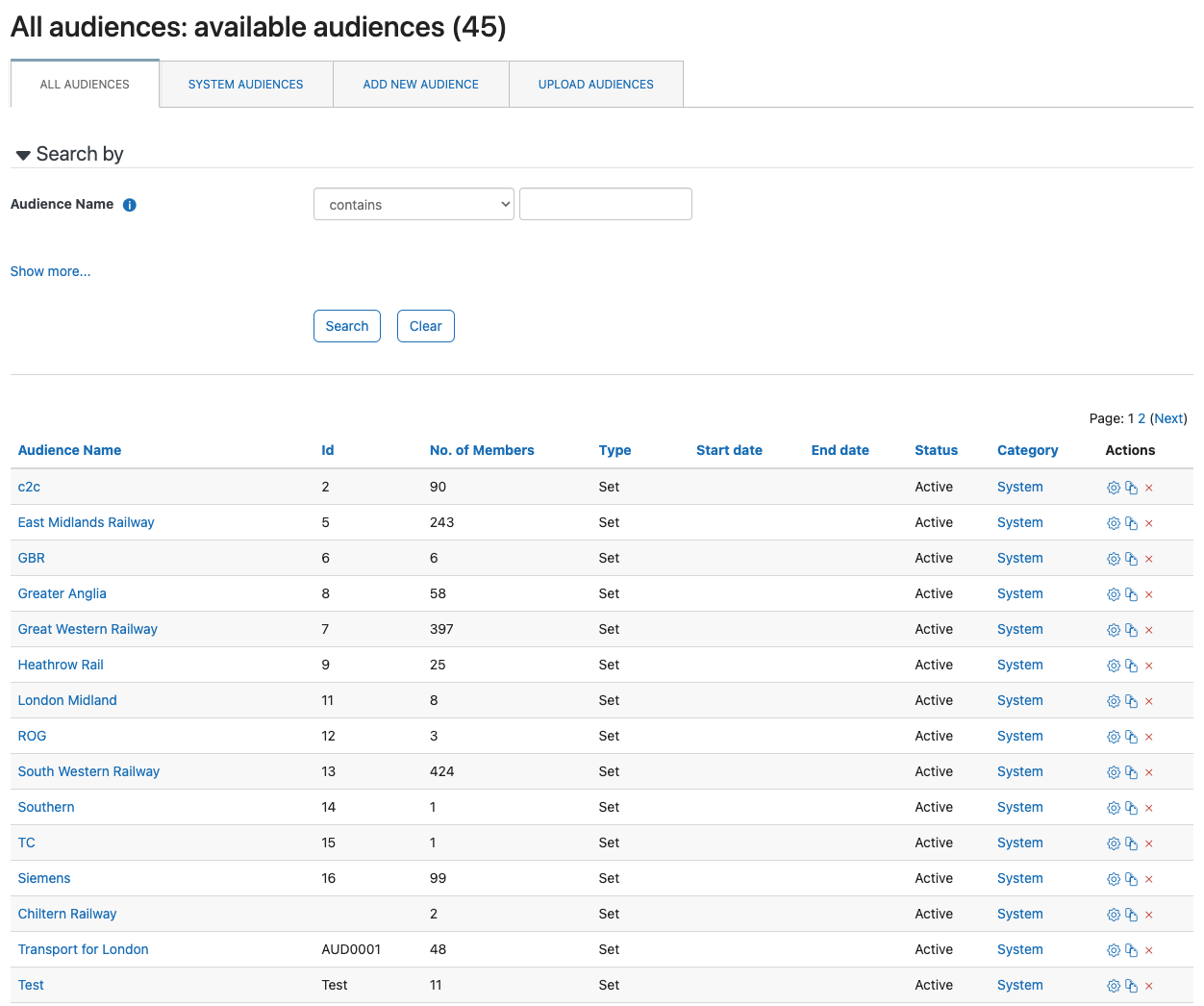Sort by Status column header
The height and width of the screenshot is (1006, 1204).
coord(937,450)
